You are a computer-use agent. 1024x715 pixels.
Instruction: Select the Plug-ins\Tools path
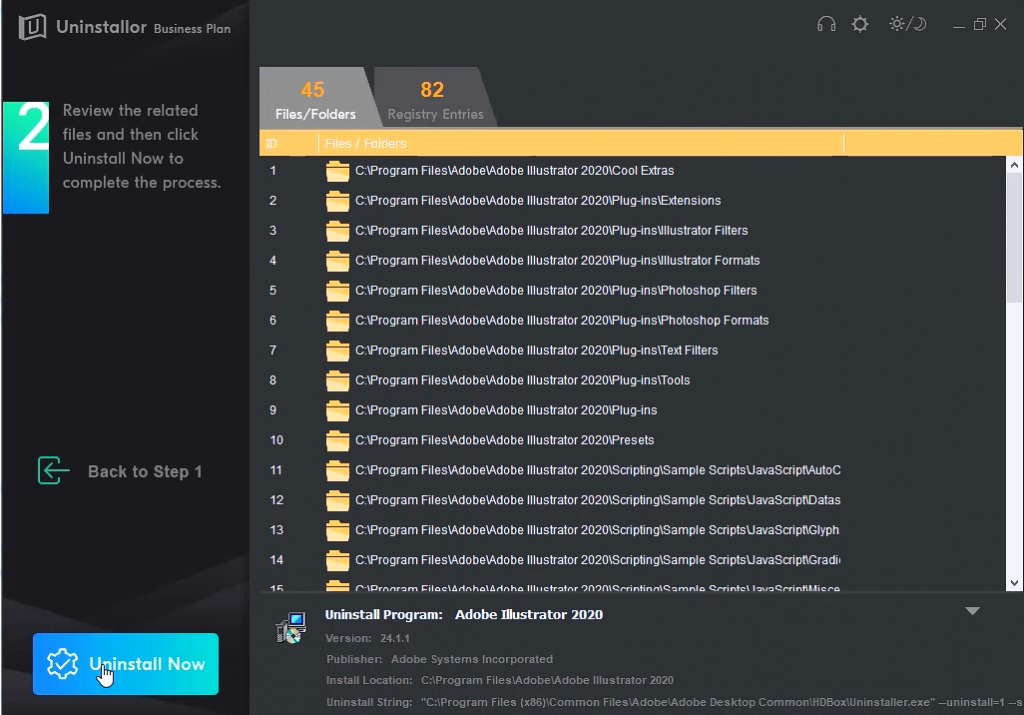[522, 381]
